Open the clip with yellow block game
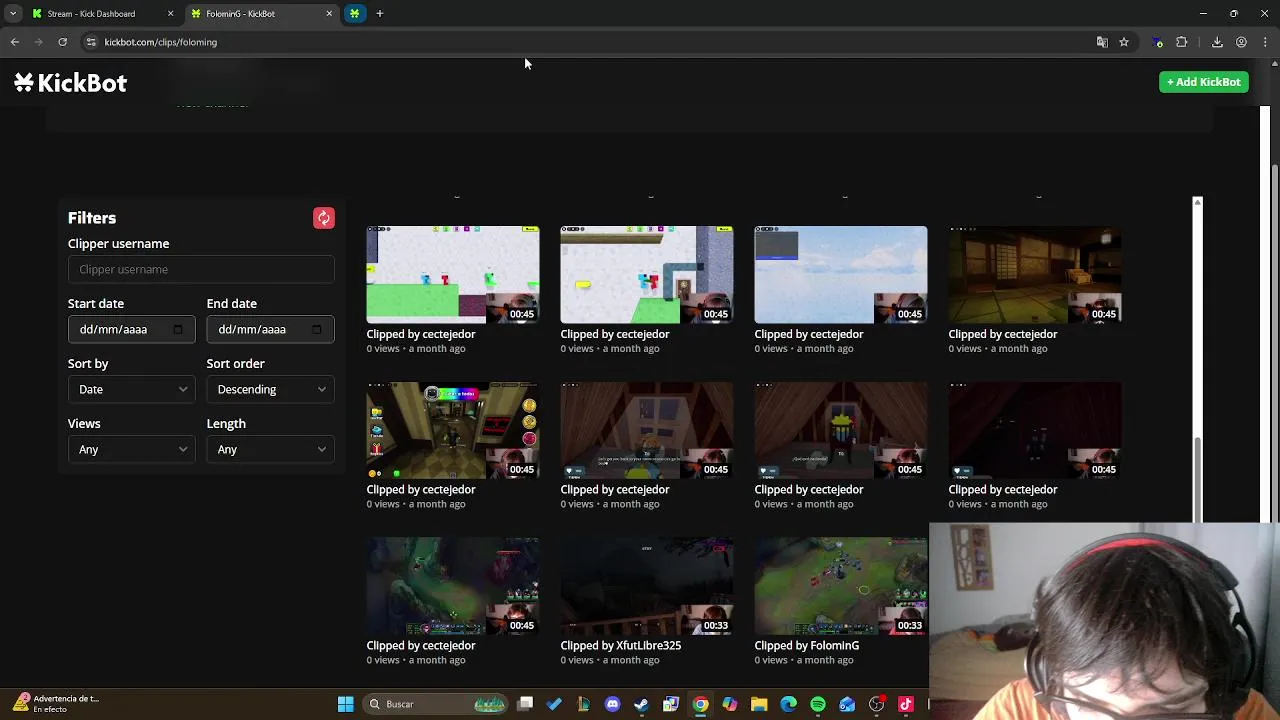The height and width of the screenshot is (720, 1280). (647, 274)
